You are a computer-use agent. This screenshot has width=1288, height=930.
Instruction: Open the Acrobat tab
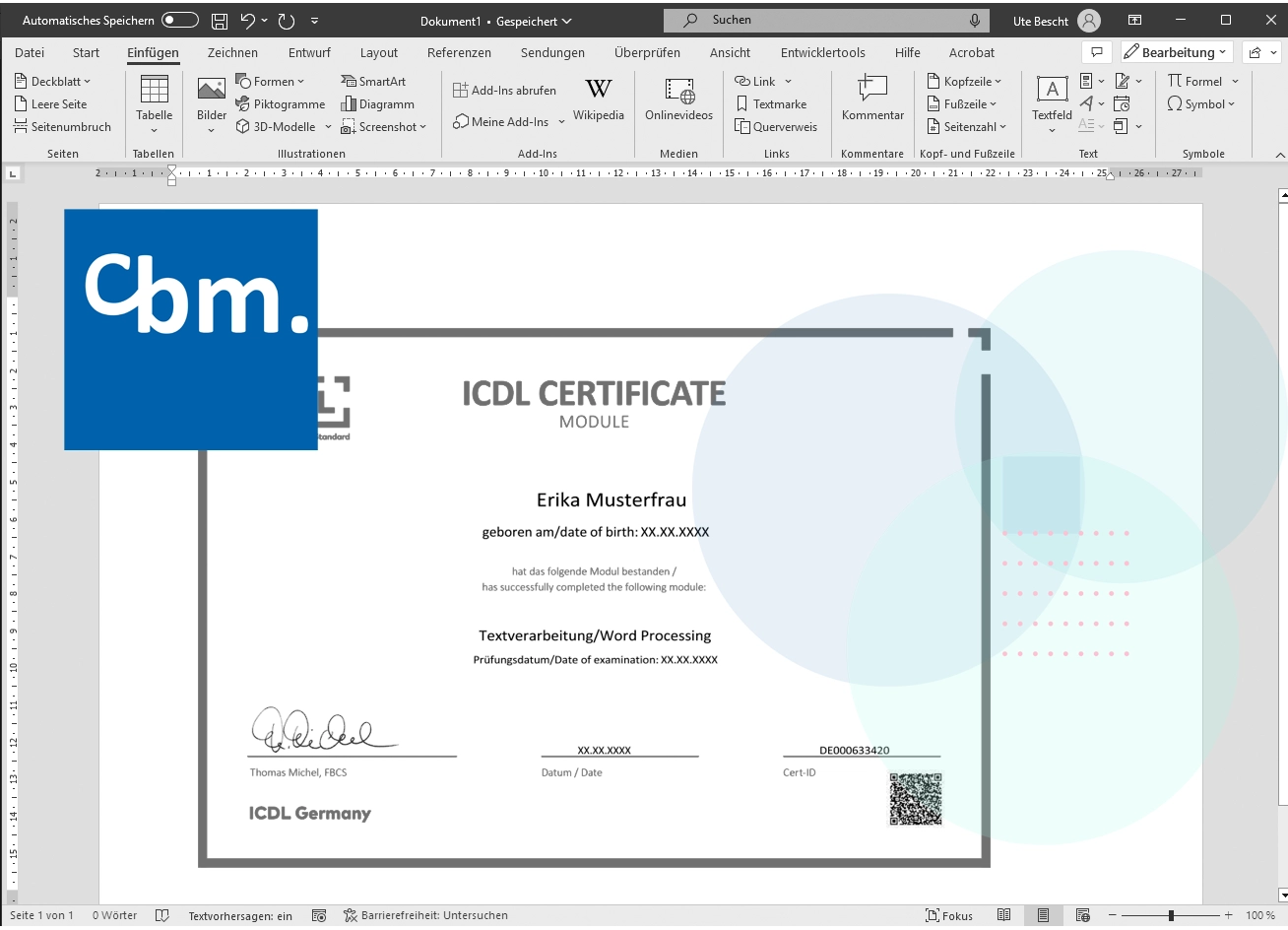tap(972, 53)
